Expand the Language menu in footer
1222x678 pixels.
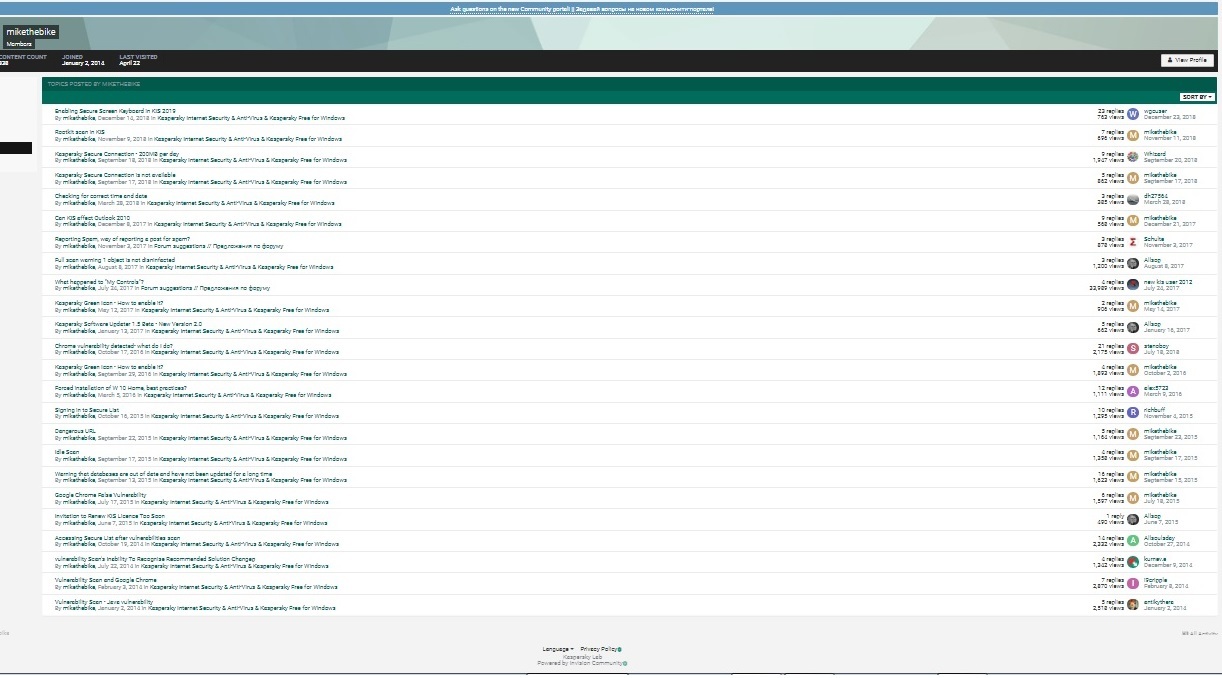pos(558,649)
